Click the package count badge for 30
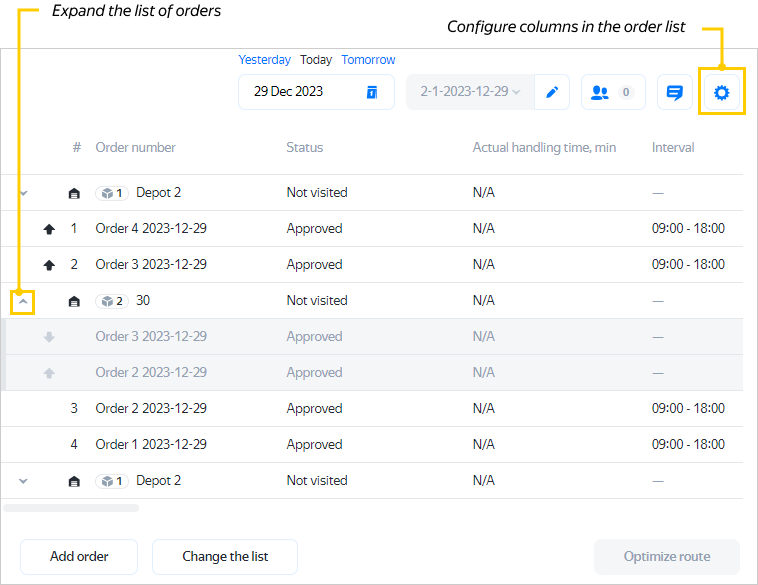This screenshot has height=585, width=758. pos(111,301)
